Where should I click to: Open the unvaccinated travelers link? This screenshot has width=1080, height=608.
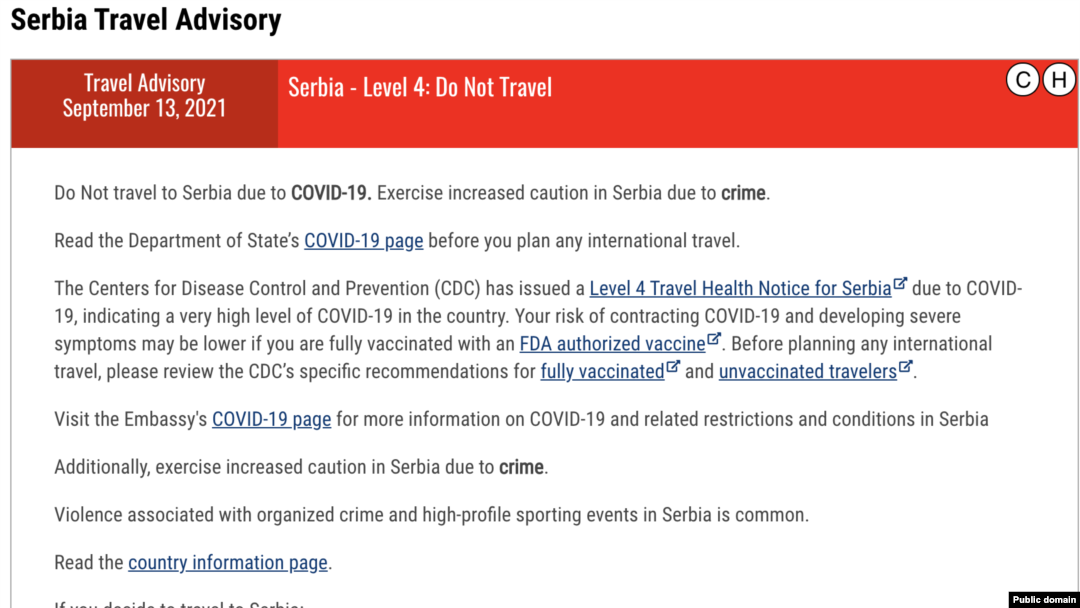808,371
